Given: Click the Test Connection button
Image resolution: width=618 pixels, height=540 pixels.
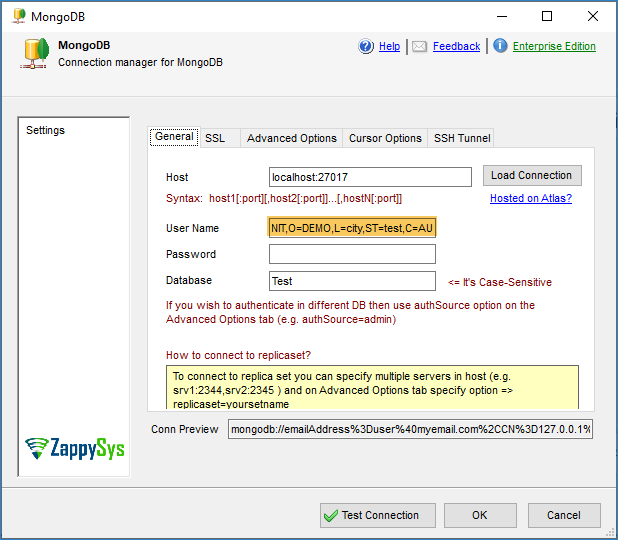Looking at the screenshot, I should pos(370,515).
